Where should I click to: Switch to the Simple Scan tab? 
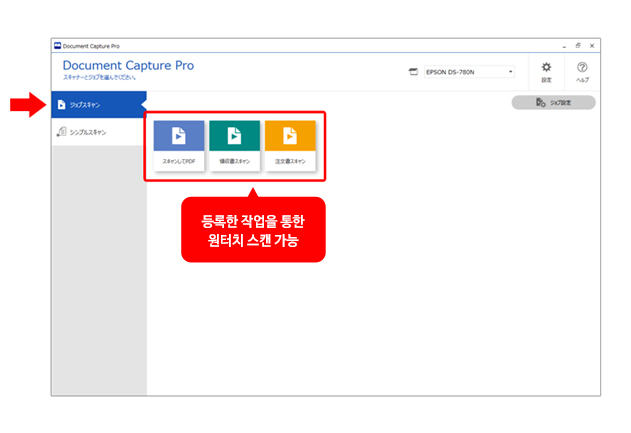[x=99, y=132]
